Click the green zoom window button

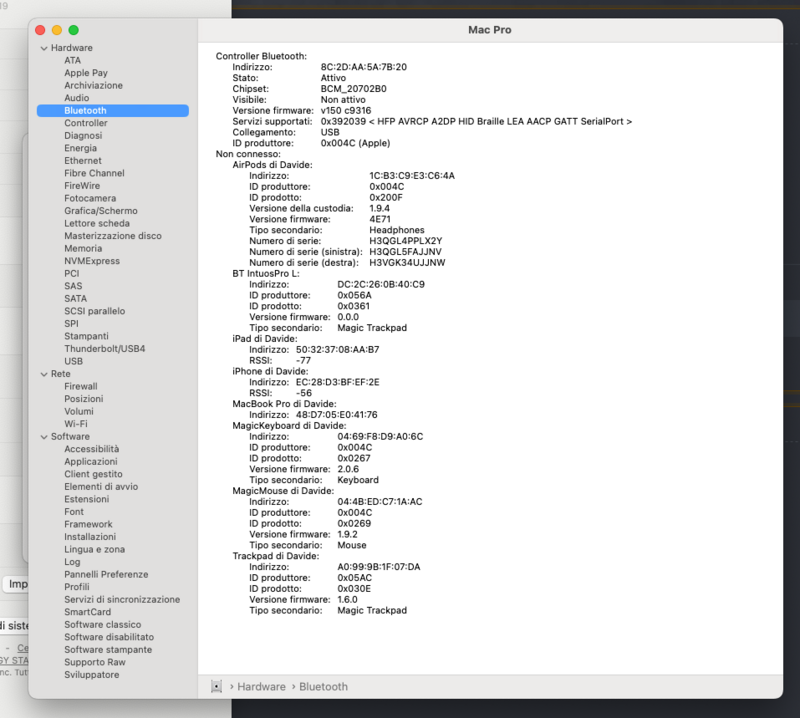(74, 31)
